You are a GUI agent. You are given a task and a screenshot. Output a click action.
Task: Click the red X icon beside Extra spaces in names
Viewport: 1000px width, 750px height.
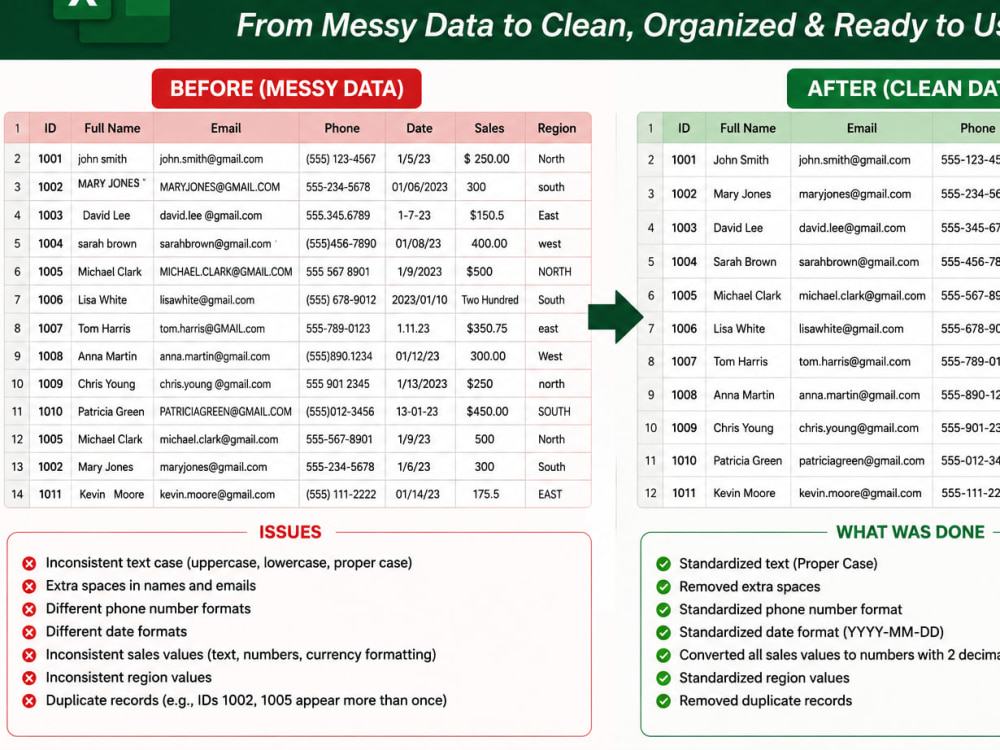click(x=29, y=586)
